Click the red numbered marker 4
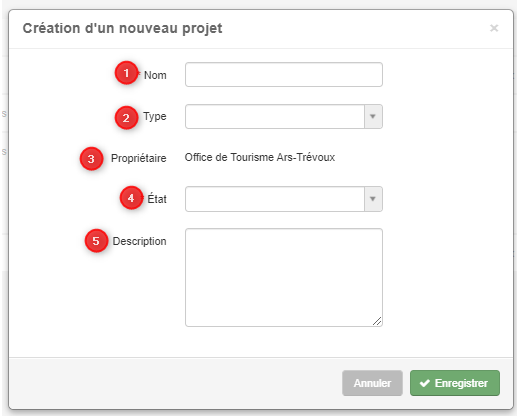 click(x=131, y=198)
